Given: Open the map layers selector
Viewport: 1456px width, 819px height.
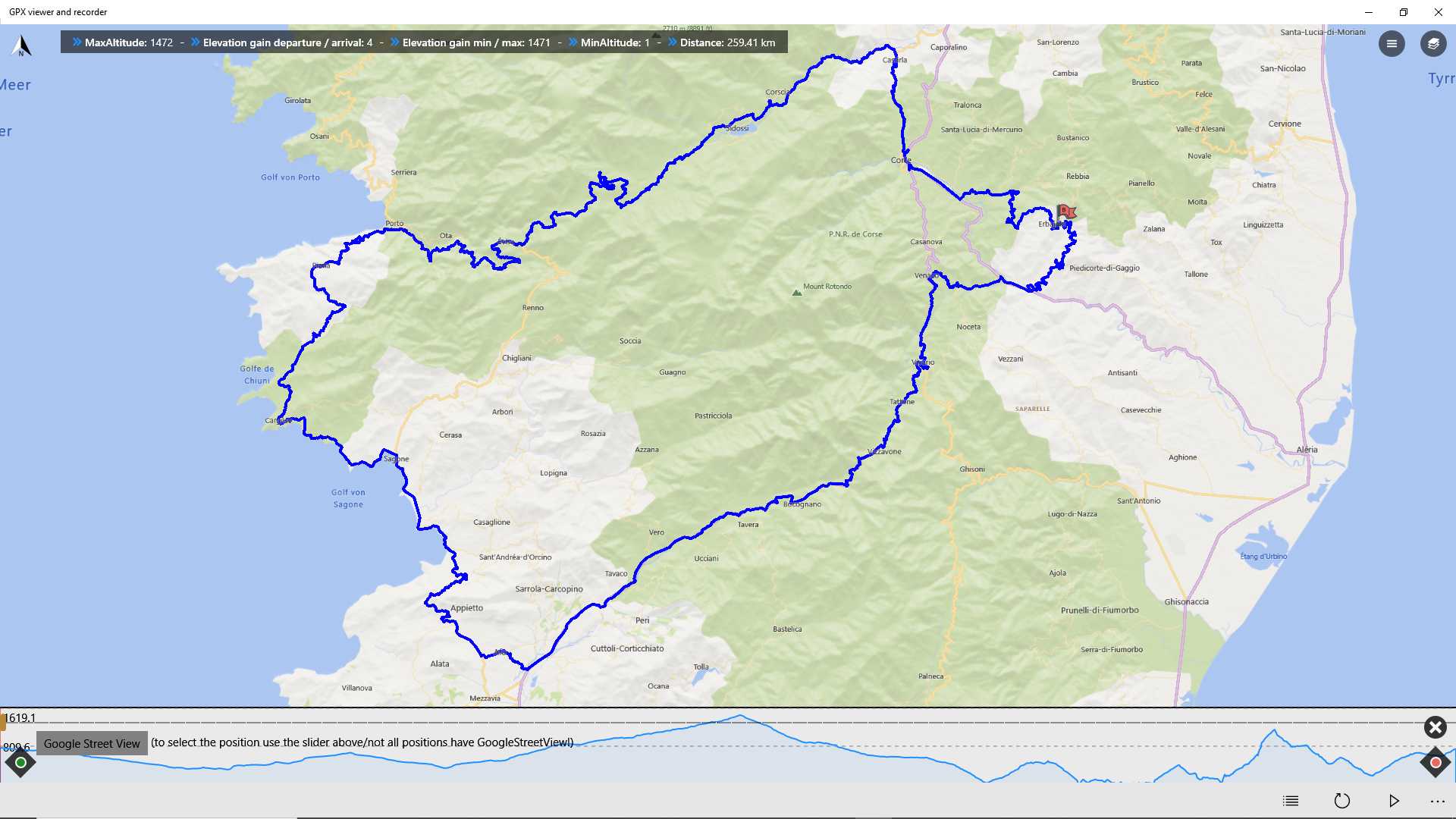Looking at the screenshot, I should click(x=1432, y=44).
